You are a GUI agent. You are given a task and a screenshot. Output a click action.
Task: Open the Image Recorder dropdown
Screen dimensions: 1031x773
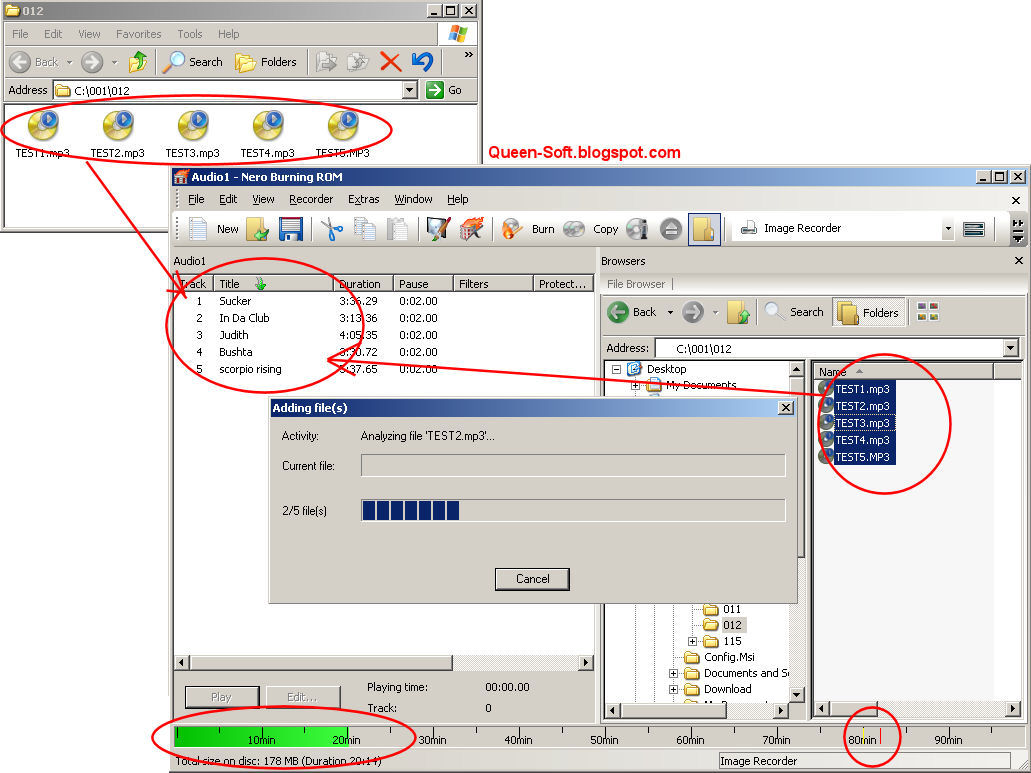tap(947, 229)
